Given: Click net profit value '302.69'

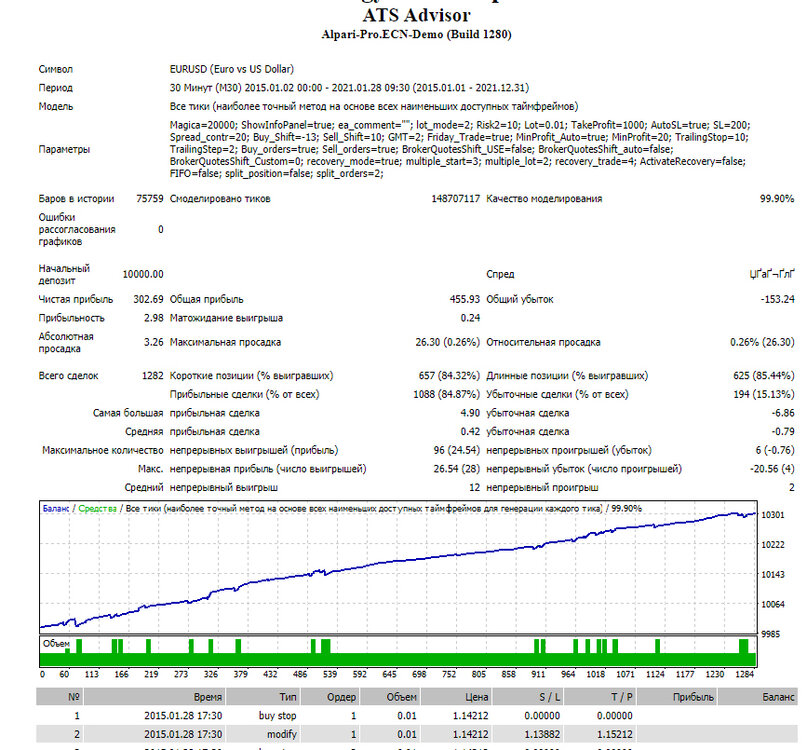Looking at the screenshot, I should tap(148, 299).
